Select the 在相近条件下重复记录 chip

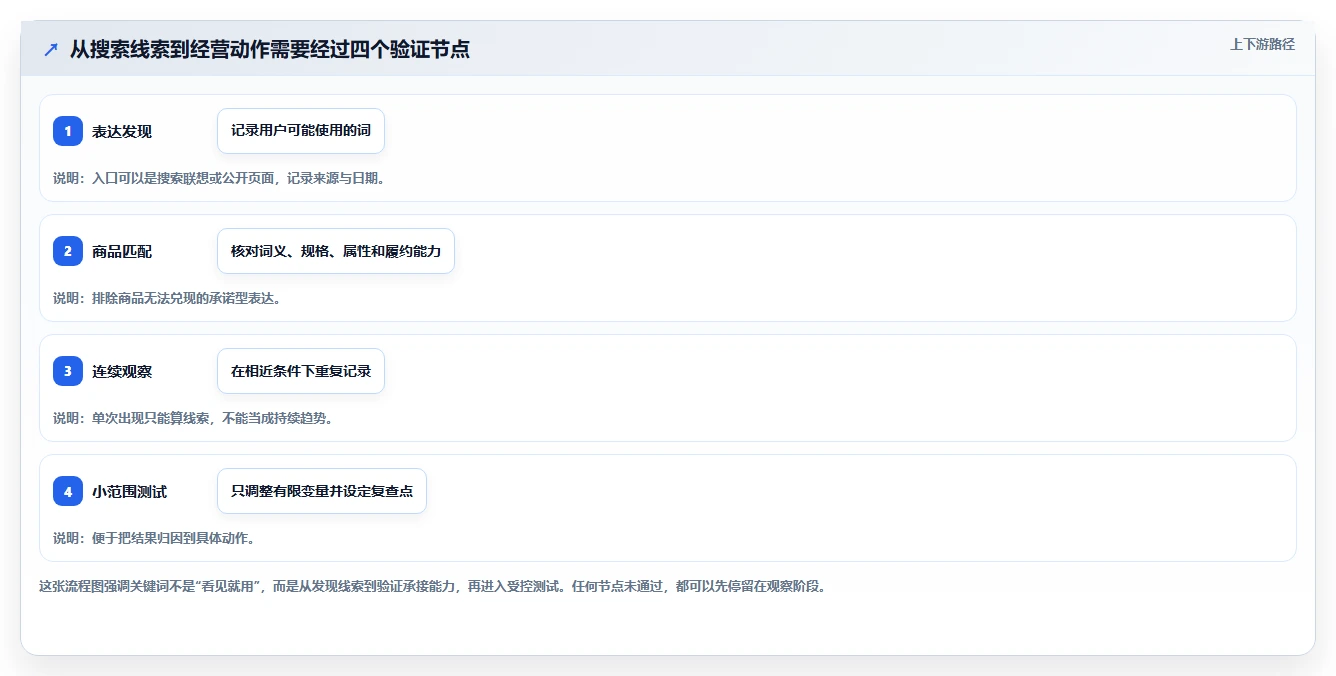301,371
